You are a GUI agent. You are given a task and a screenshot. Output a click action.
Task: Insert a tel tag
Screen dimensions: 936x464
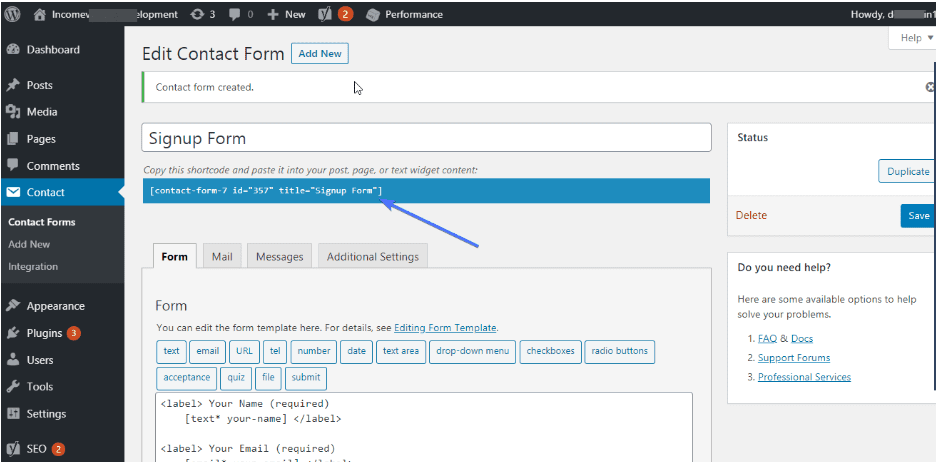point(275,351)
